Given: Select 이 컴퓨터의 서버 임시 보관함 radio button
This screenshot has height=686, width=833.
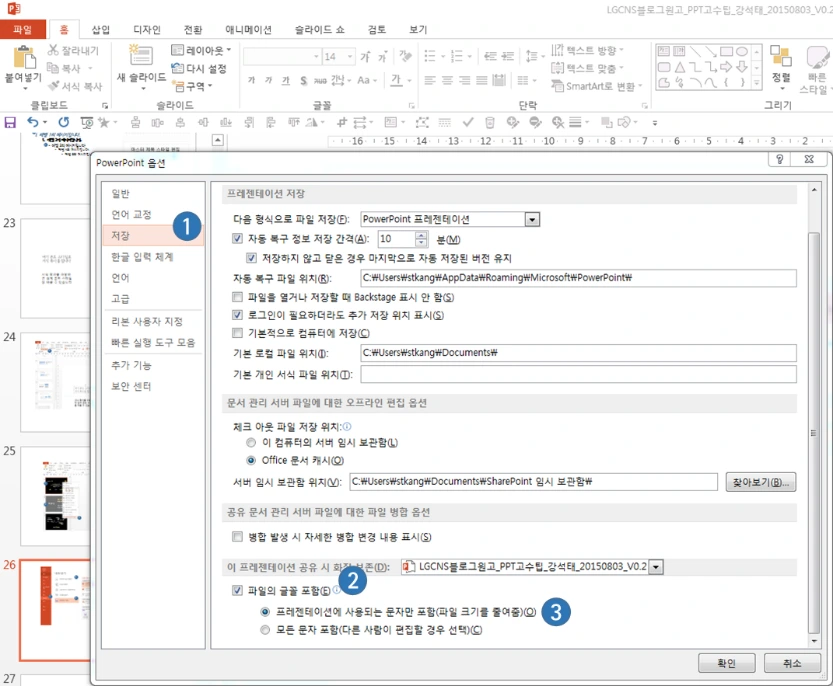Looking at the screenshot, I should click(251, 442).
